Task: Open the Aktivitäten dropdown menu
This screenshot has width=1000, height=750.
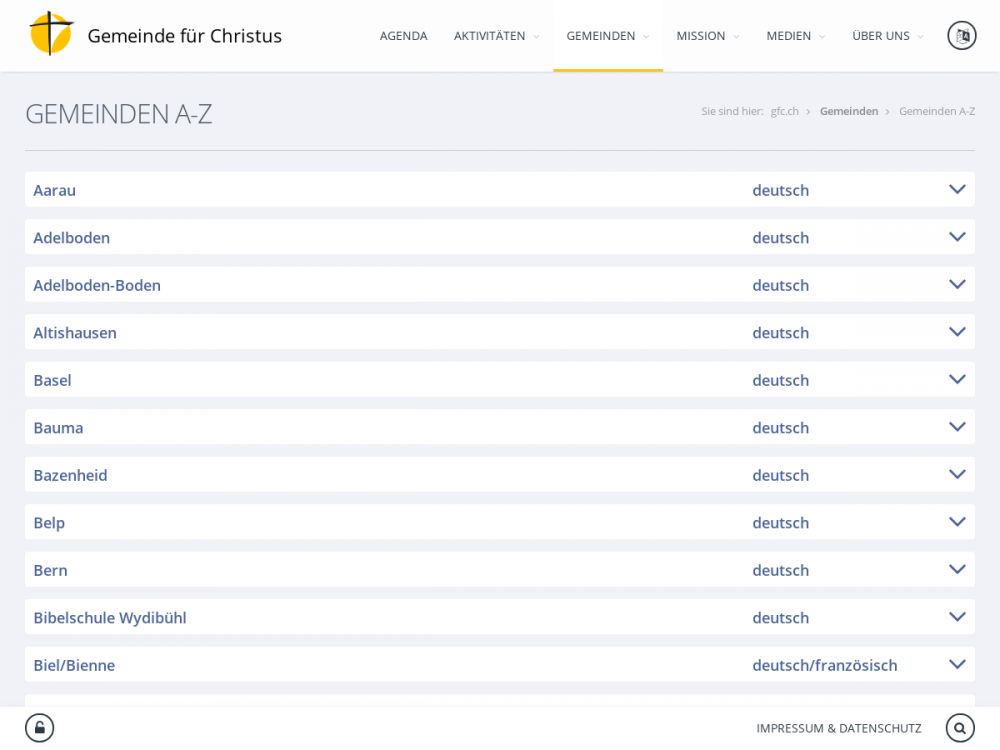Action: point(496,36)
